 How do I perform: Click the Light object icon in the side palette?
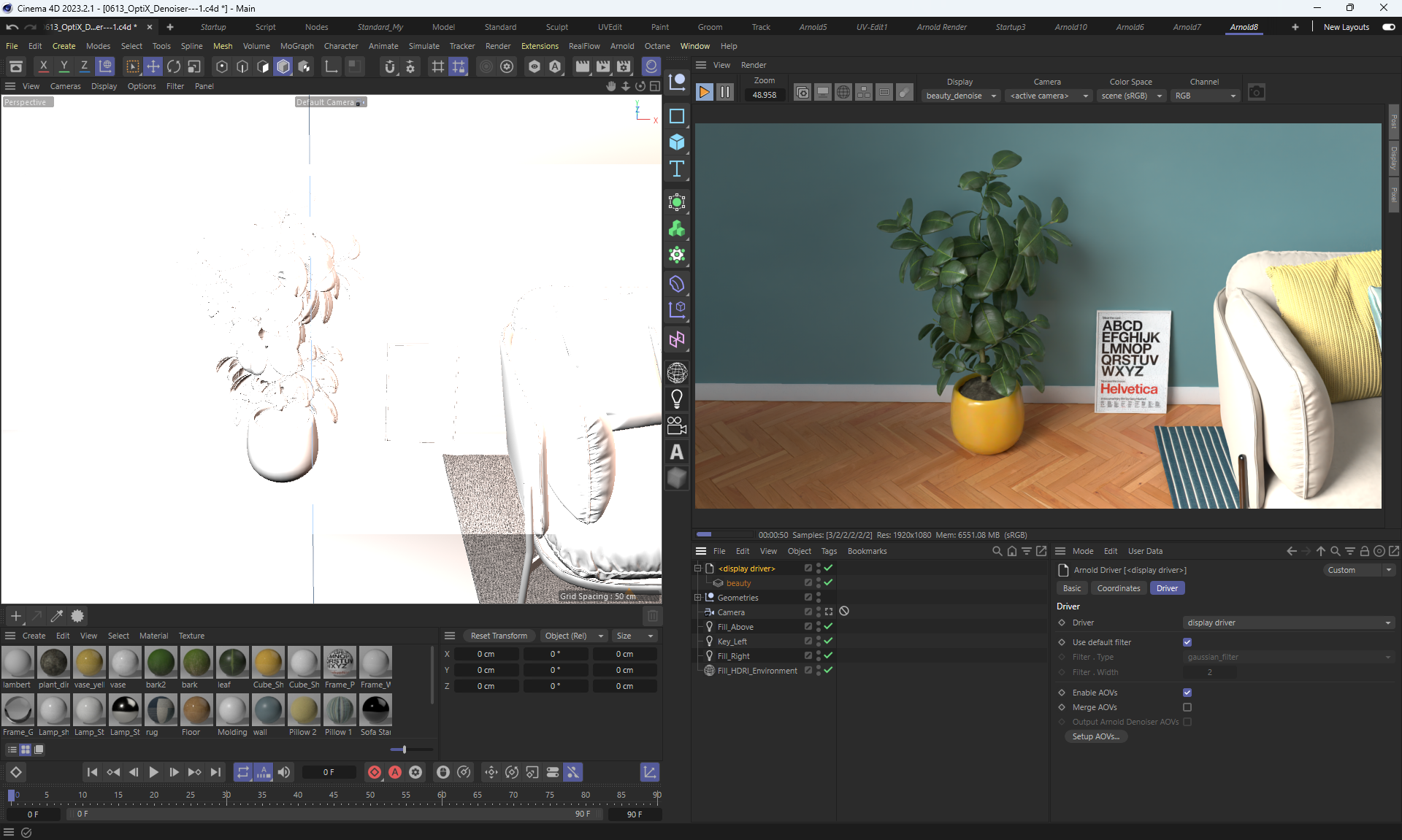pyautogui.click(x=677, y=398)
